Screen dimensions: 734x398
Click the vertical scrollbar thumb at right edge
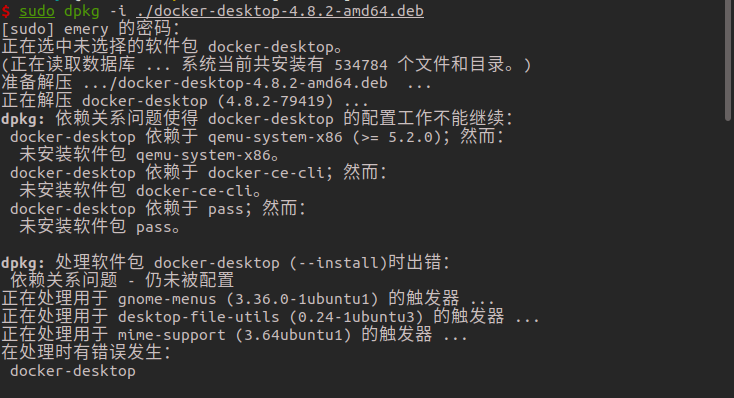point(728,60)
